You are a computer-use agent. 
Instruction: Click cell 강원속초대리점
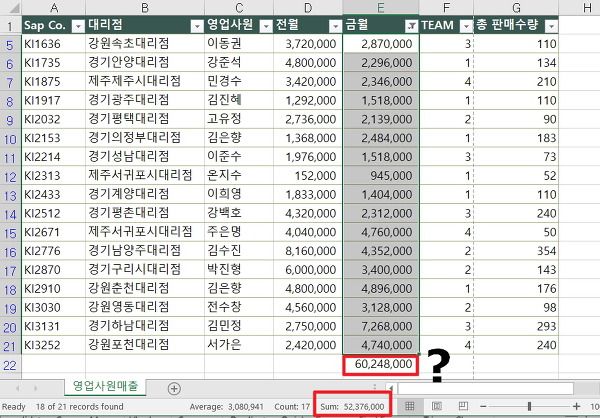point(145,44)
